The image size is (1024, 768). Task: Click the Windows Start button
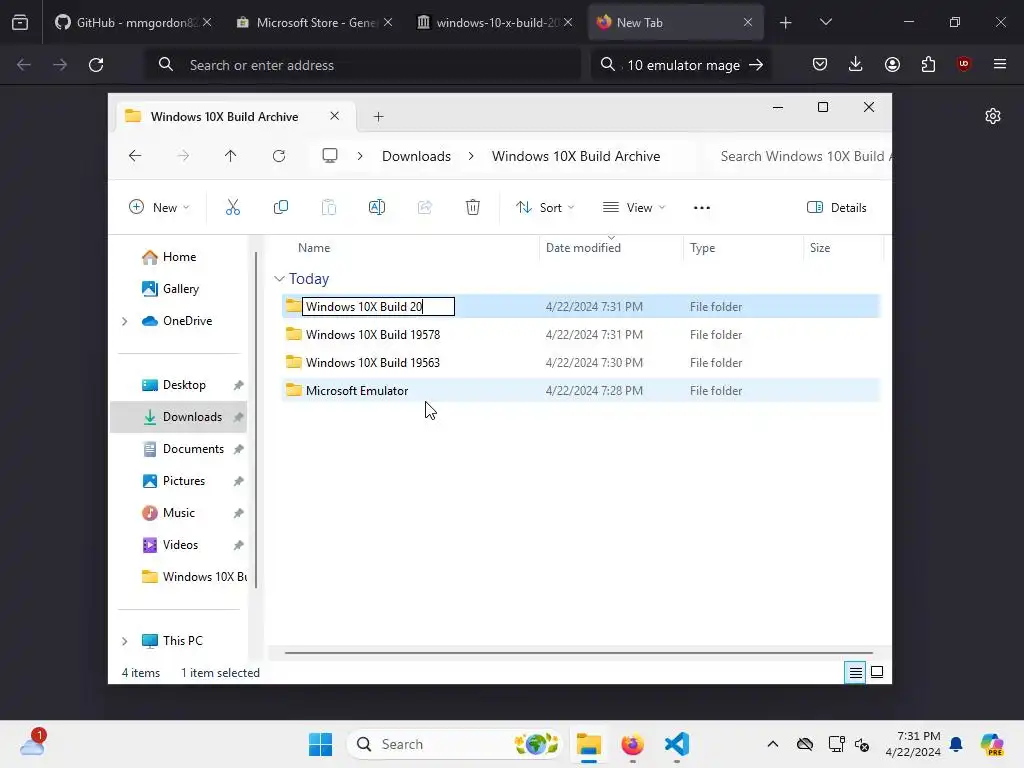320,744
